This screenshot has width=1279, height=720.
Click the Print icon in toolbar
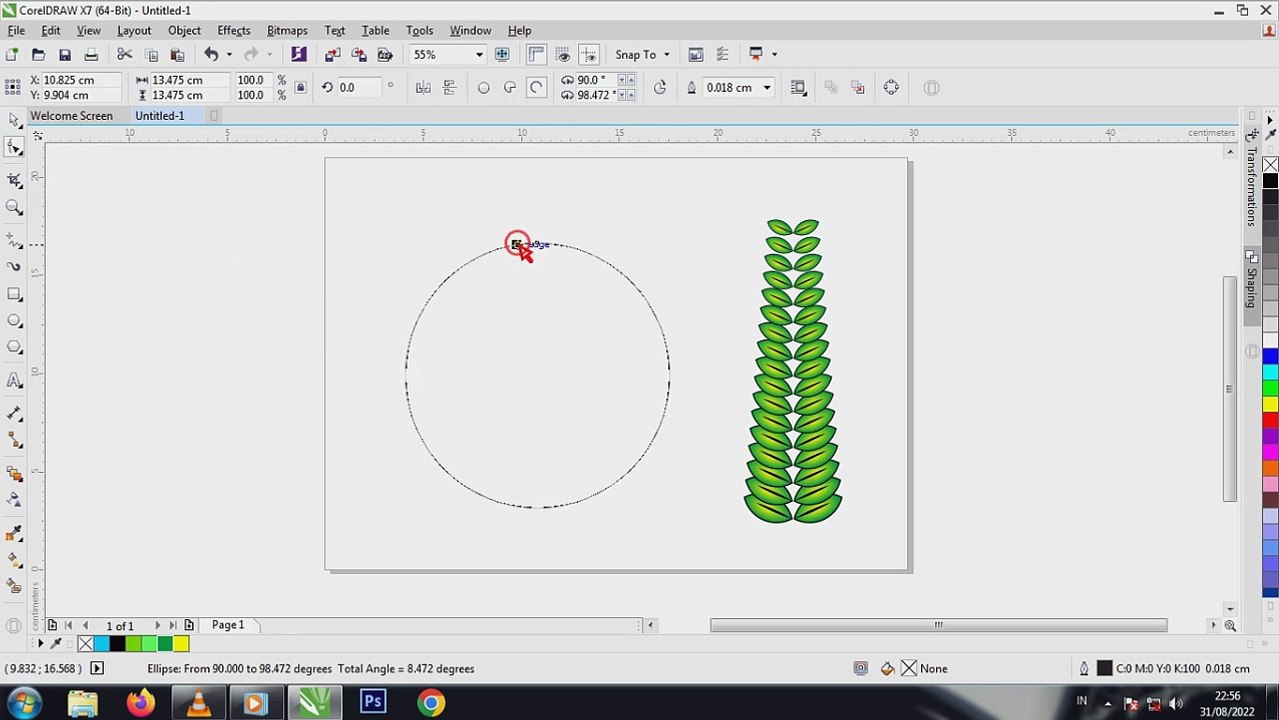tap(91, 55)
